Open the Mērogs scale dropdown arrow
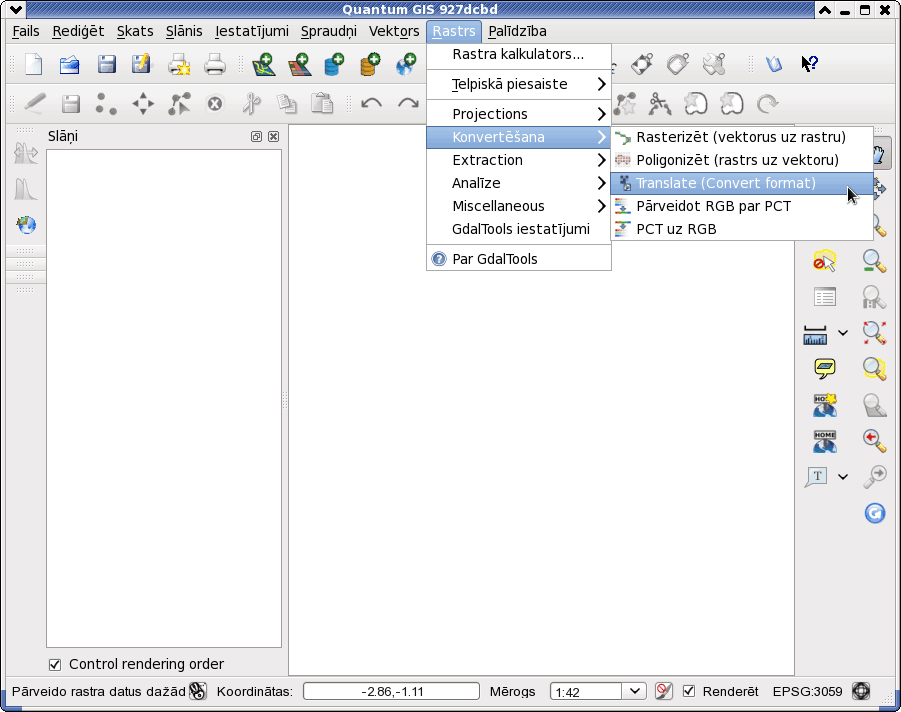901x712 pixels. 634,691
